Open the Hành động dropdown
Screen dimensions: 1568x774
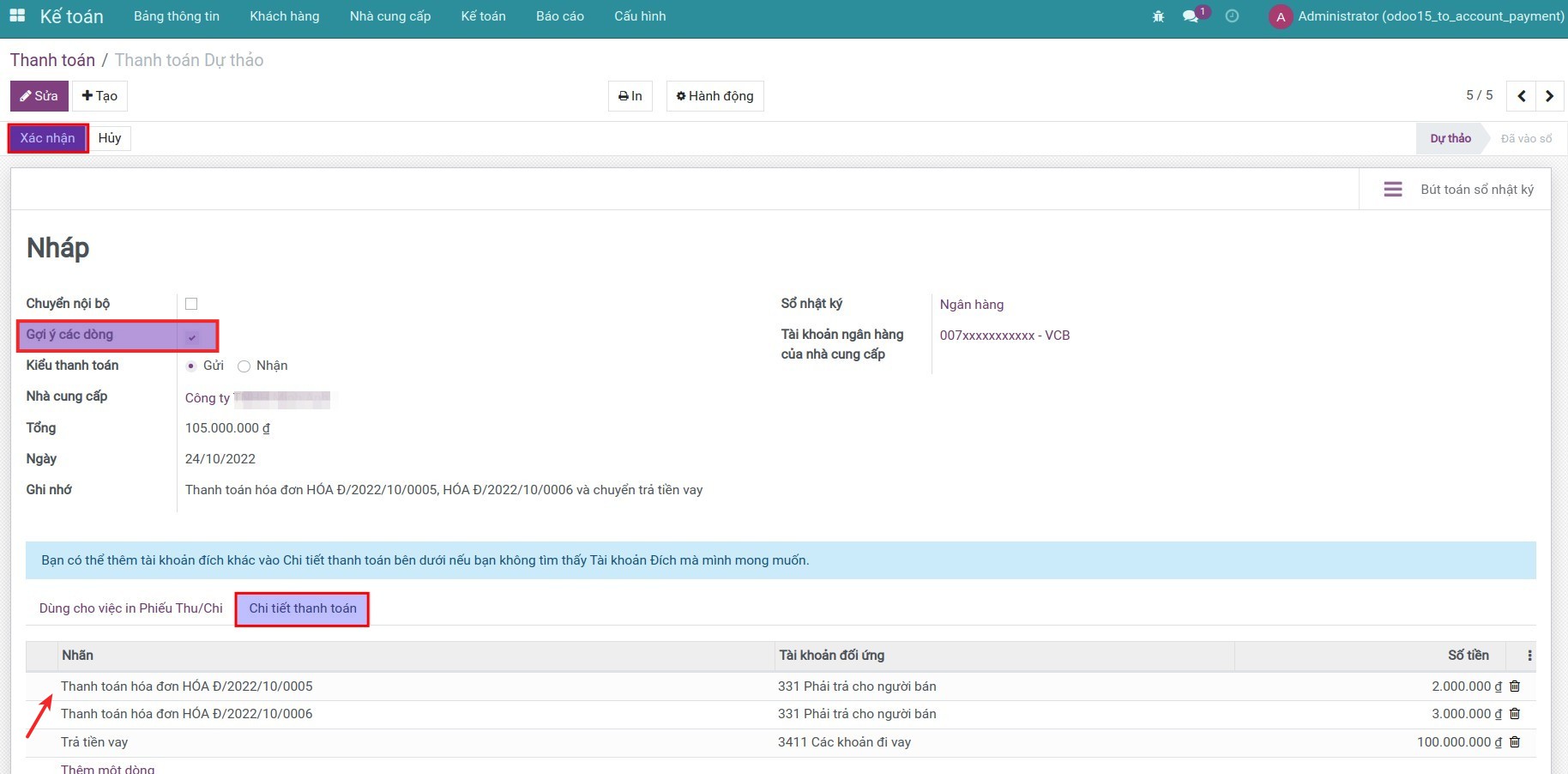point(715,96)
